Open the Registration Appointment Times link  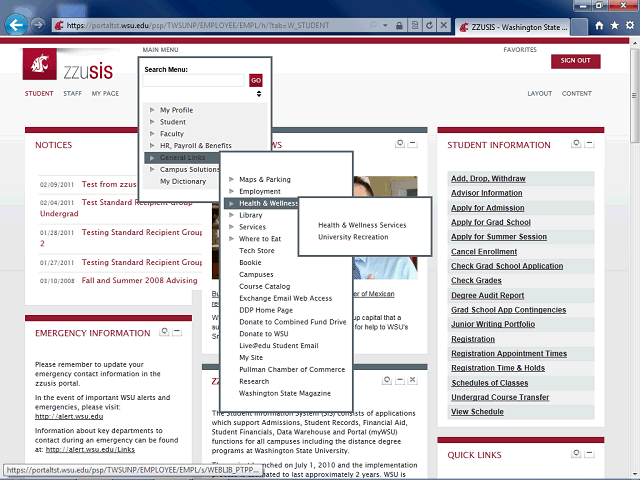click(x=509, y=353)
